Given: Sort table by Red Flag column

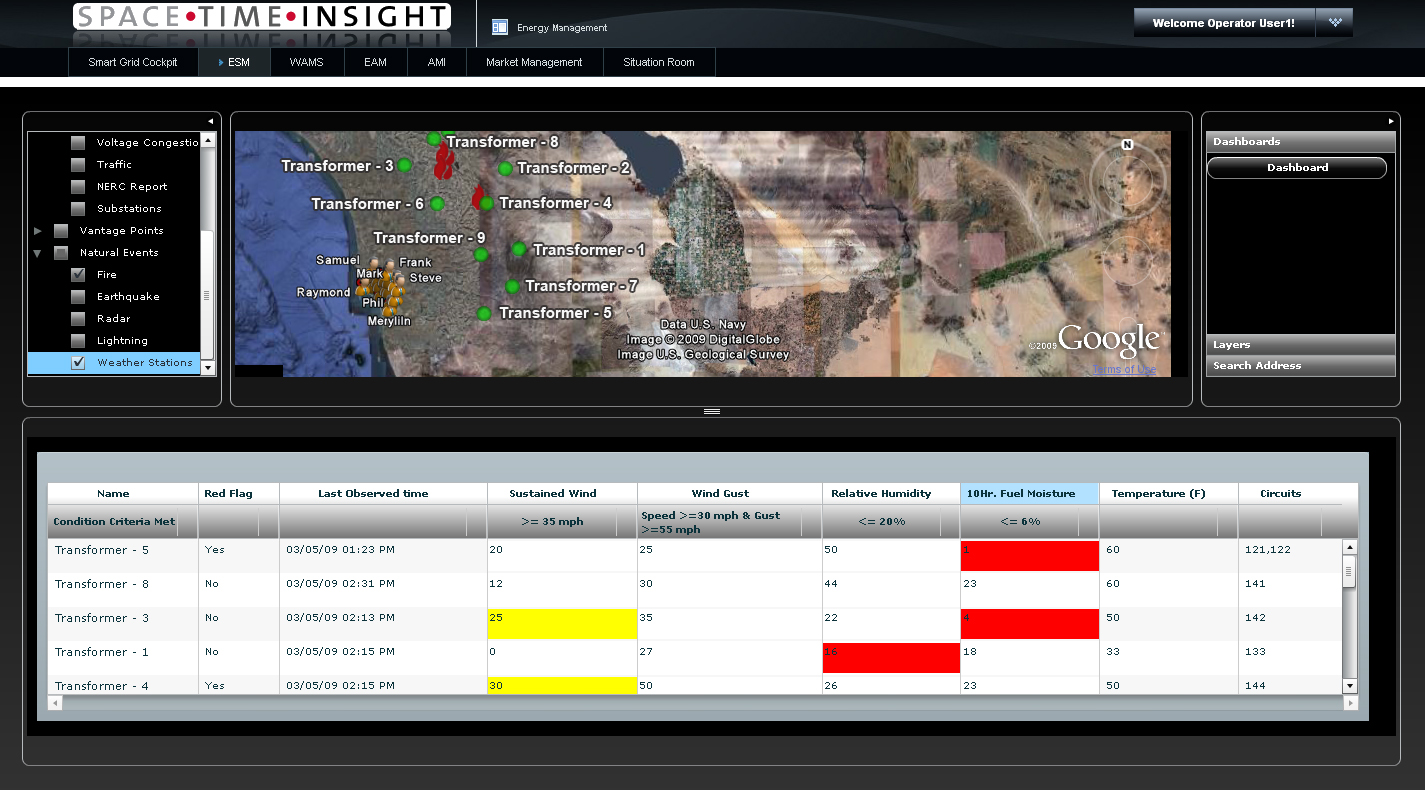Looking at the screenshot, I should coord(239,494).
